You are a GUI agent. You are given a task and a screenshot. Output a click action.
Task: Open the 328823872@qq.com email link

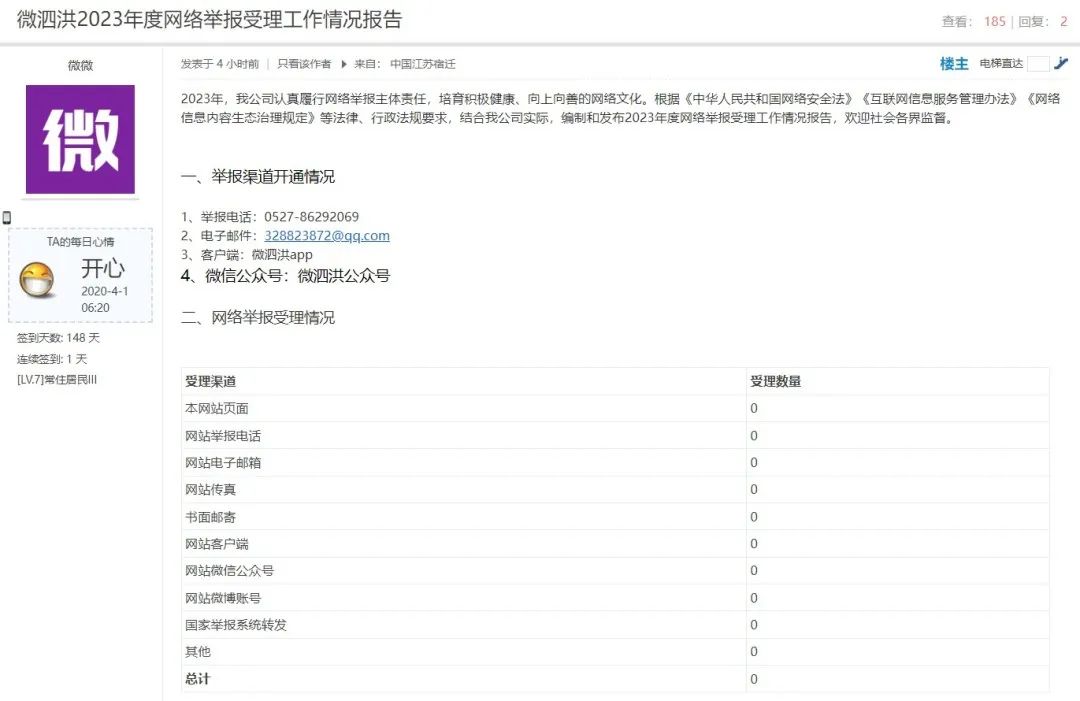click(326, 236)
